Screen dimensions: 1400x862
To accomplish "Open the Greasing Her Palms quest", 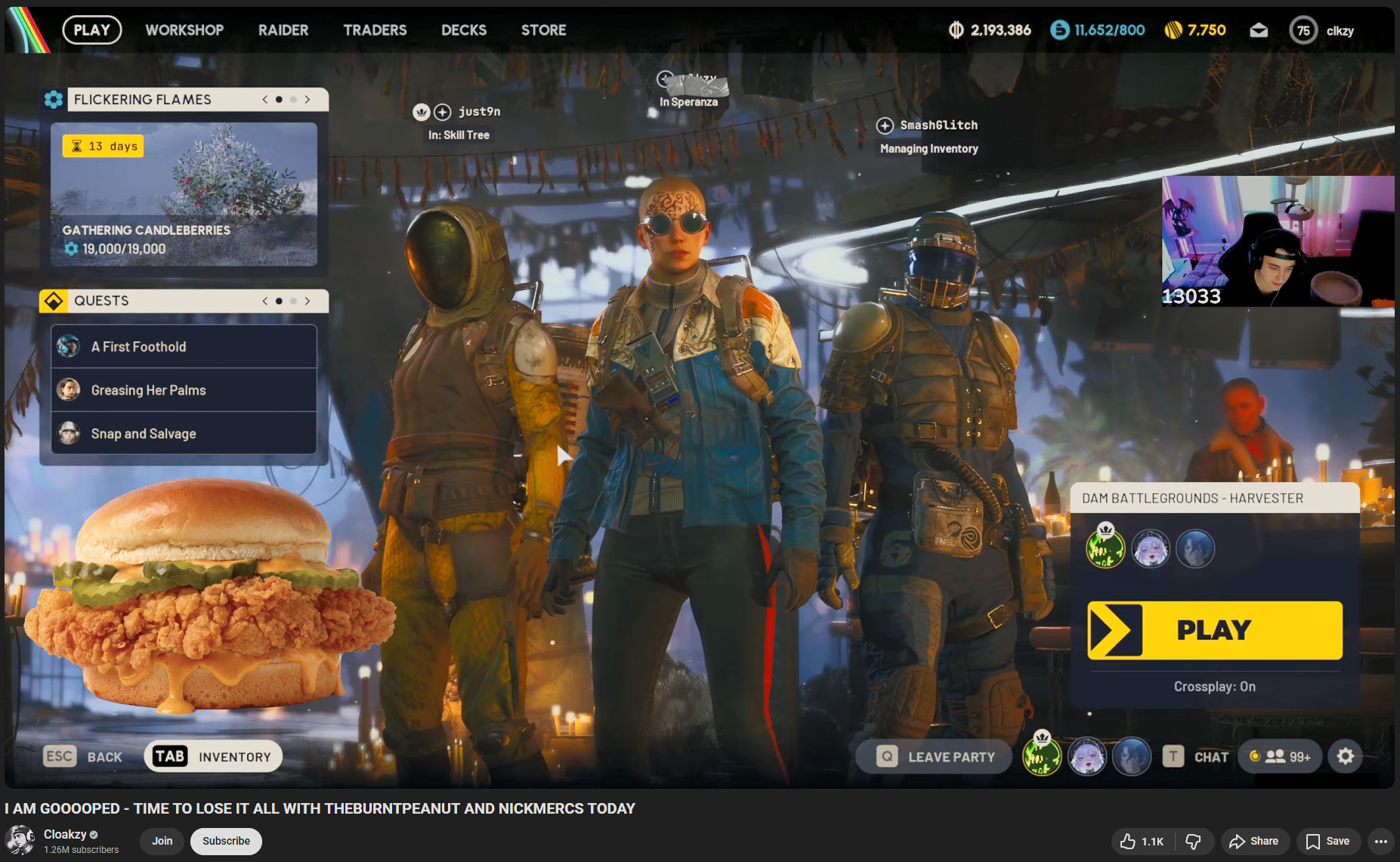I will tap(184, 390).
